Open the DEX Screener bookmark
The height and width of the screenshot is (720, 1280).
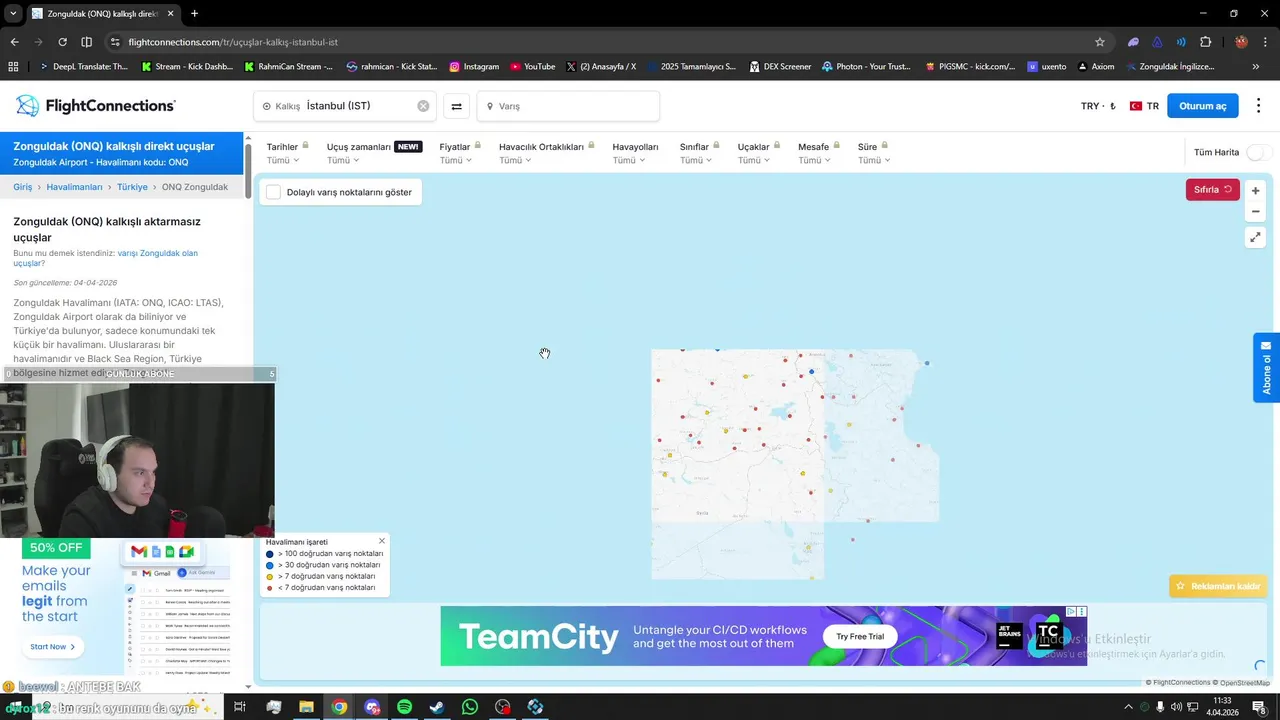[x=779, y=67]
